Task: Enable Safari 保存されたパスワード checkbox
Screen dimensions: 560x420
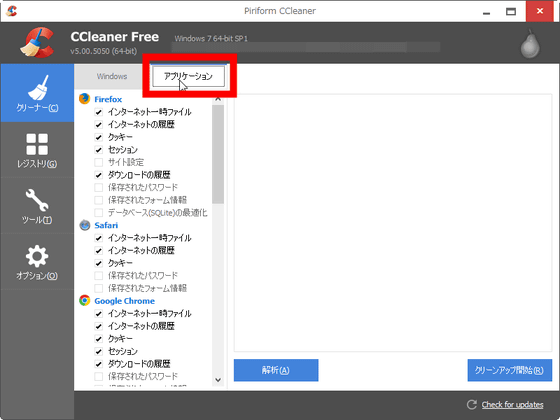Action: [99, 276]
